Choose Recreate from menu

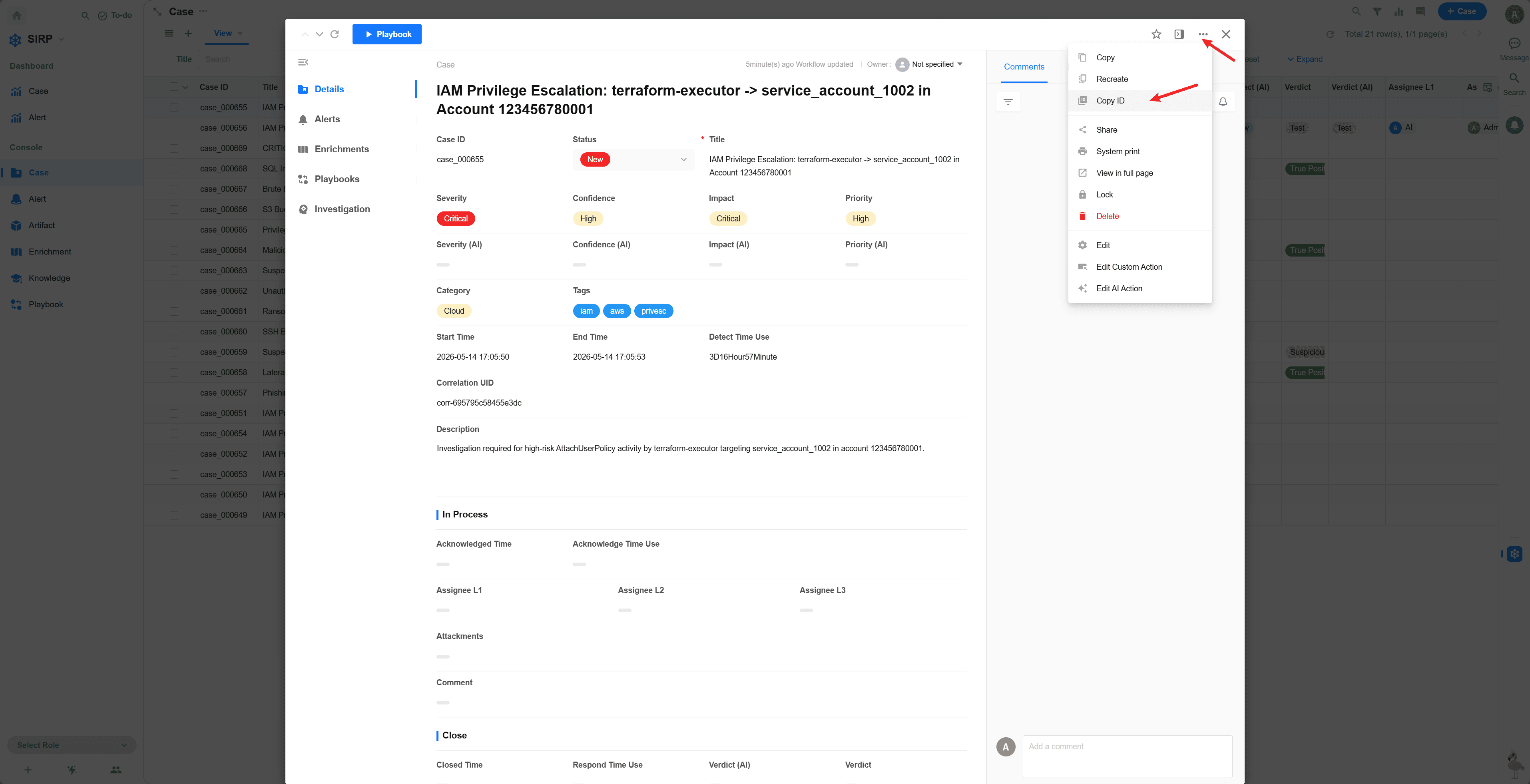click(1140, 79)
